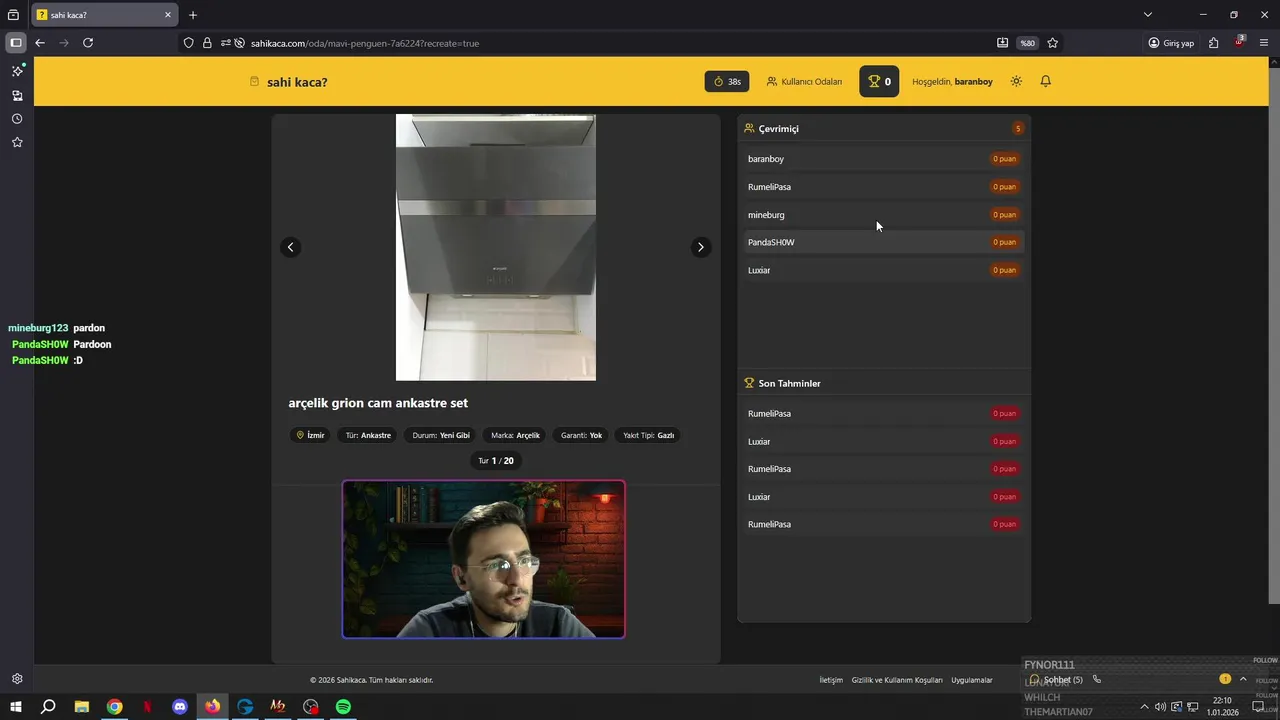Image resolution: width=1280 pixels, height=720 pixels.
Task: Click the username baranboy in header
Action: pyautogui.click(x=974, y=82)
